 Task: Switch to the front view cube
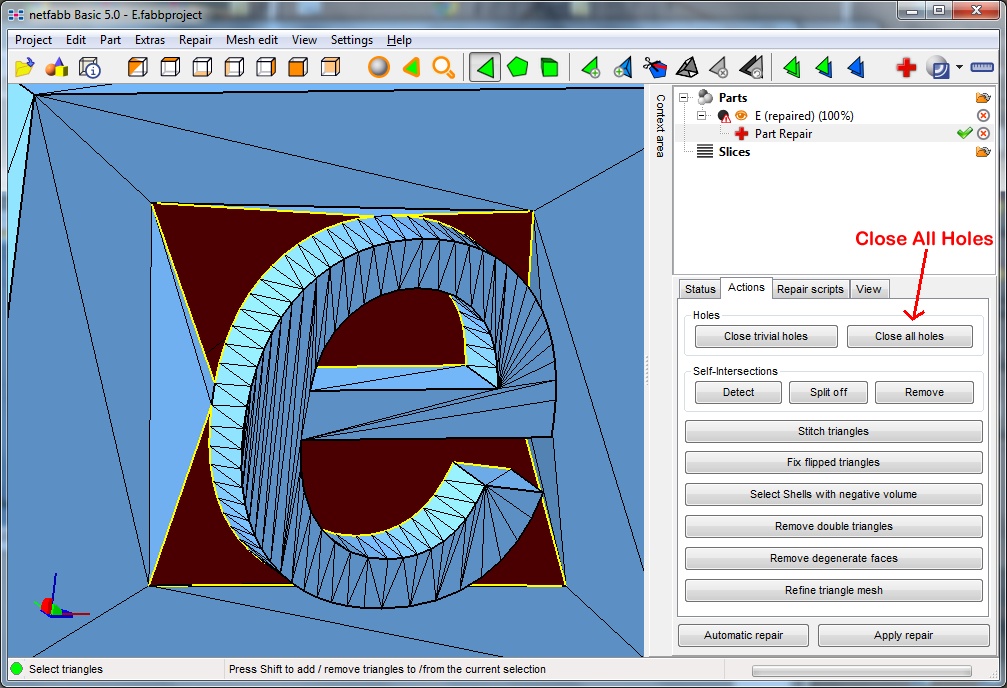298,67
